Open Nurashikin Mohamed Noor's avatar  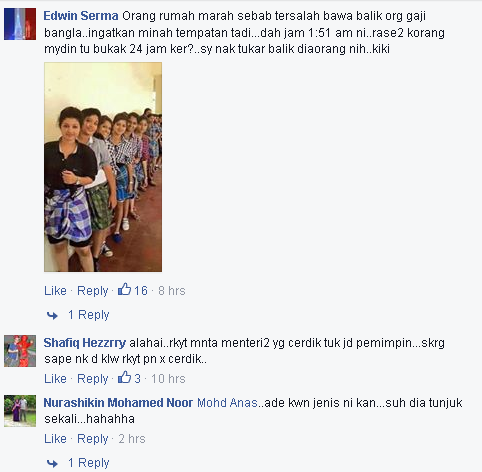pyautogui.click(x=20, y=411)
